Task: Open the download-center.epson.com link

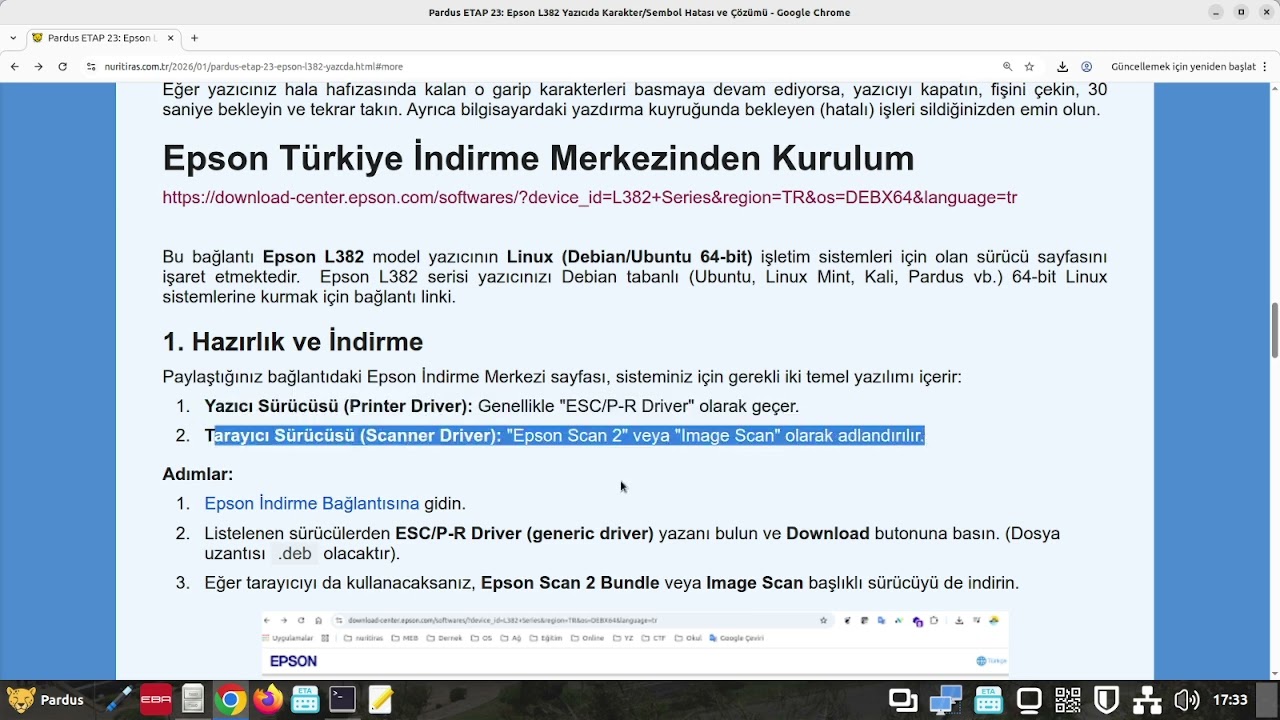Action: point(590,197)
